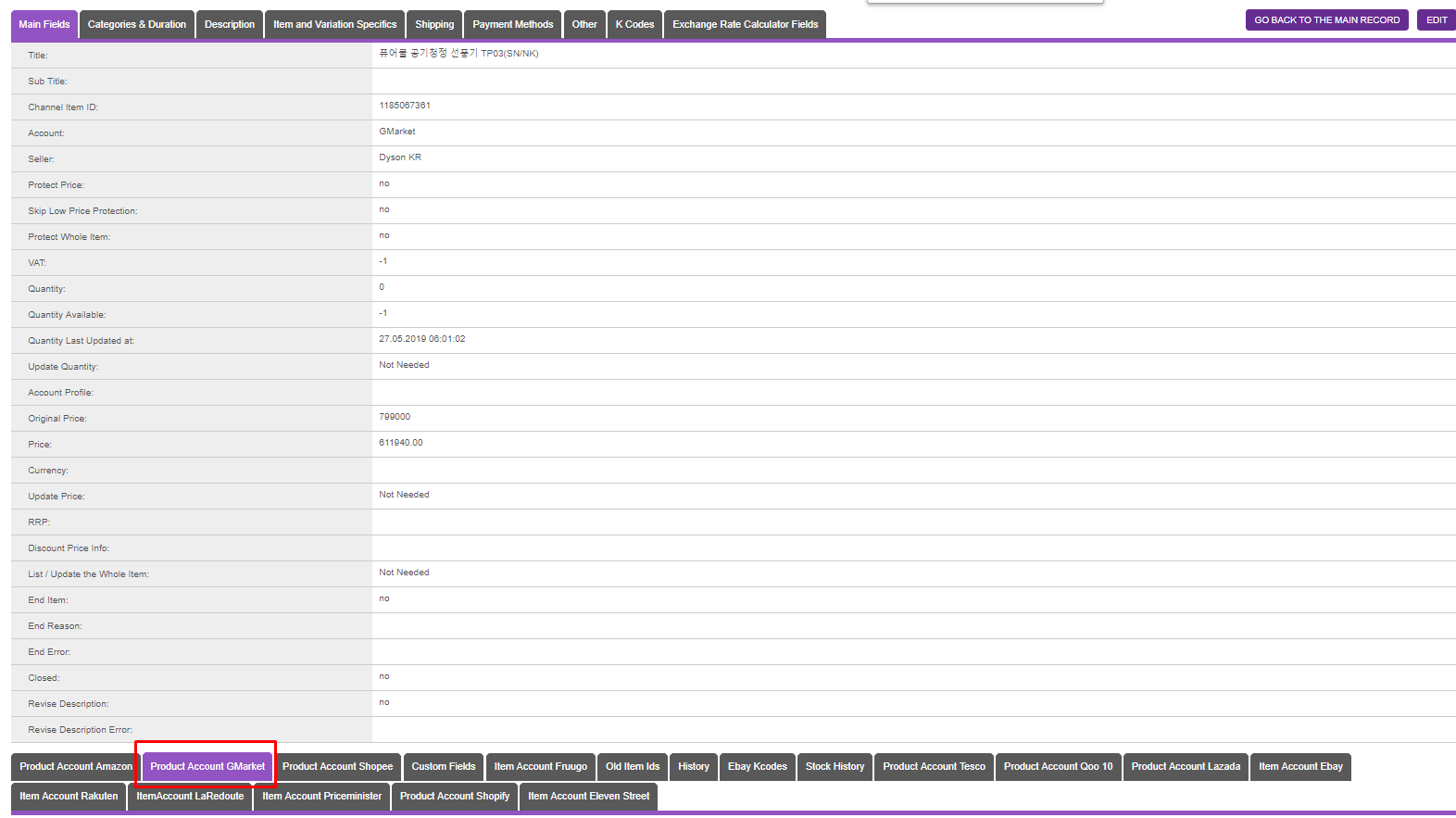This screenshot has height=818, width=1456.
Task: Select the Title value ending TP03(SN/NK)
Action: (x=458, y=54)
